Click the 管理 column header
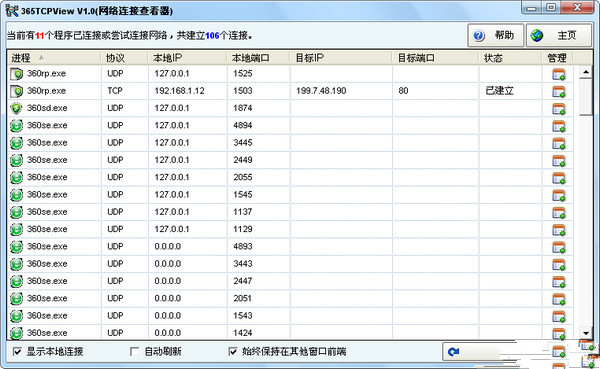The height and width of the screenshot is (369, 600). (x=558, y=58)
